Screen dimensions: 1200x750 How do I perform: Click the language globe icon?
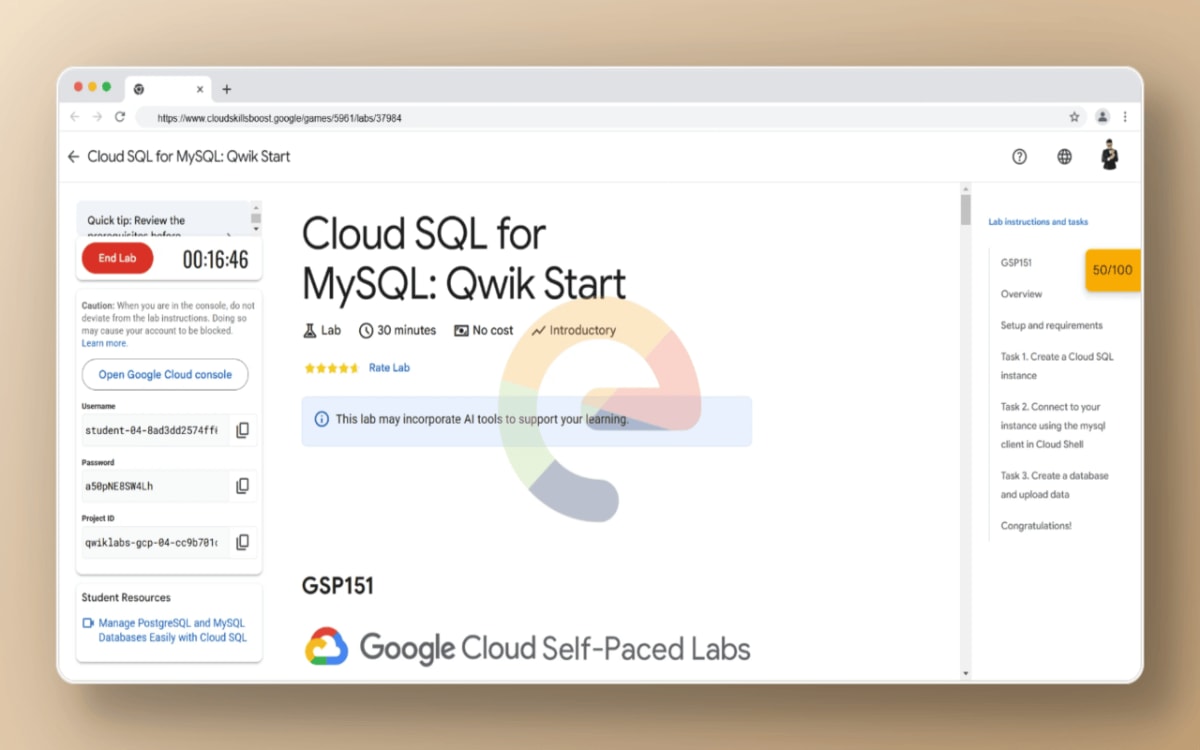tap(1063, 157)
